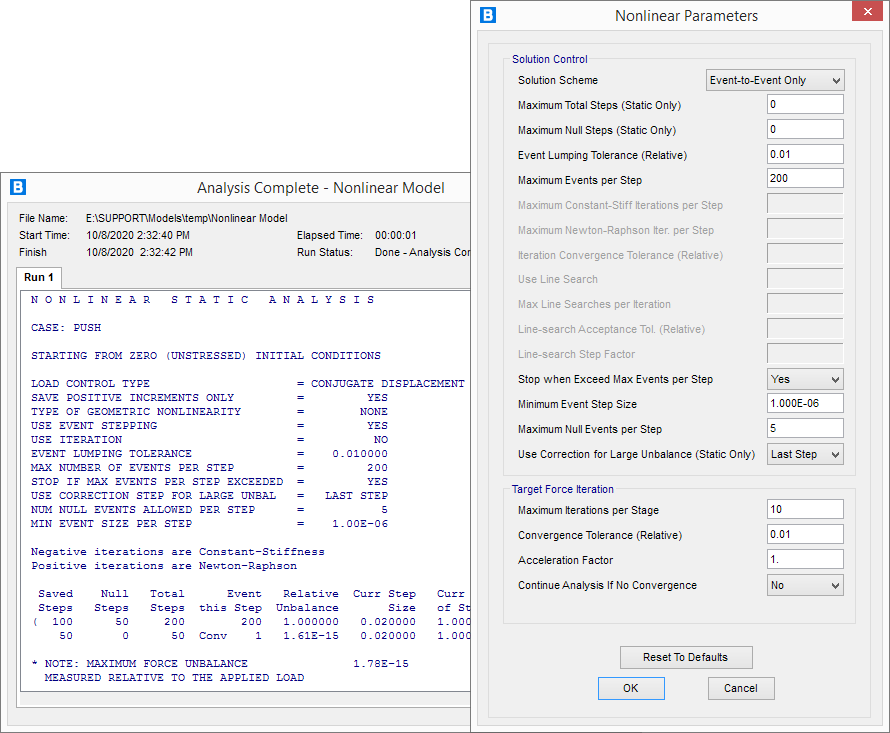Image resolution: width=890 pixels, height=733 pixels.
Task: Click 'LAST STEP' value in log
Action: [x=356, y=496]
